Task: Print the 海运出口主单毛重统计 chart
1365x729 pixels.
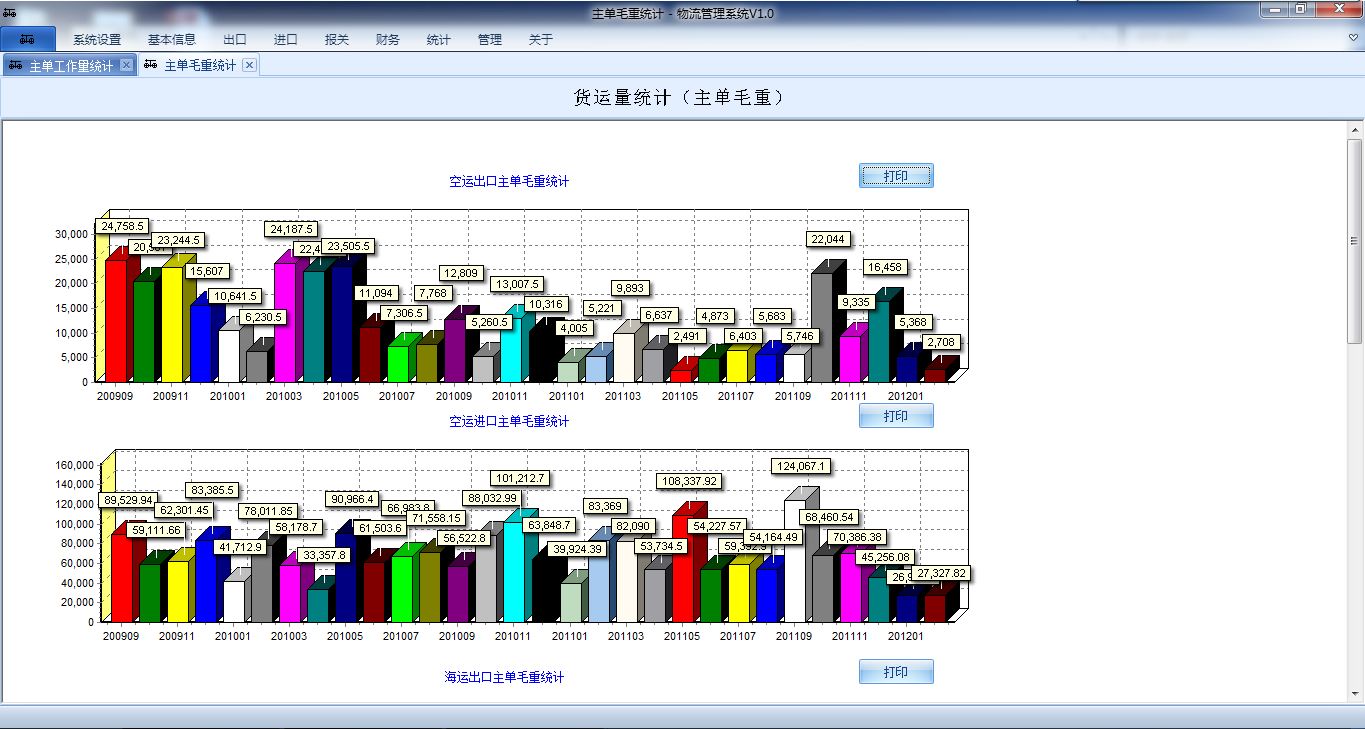Action: click(896, 672)
